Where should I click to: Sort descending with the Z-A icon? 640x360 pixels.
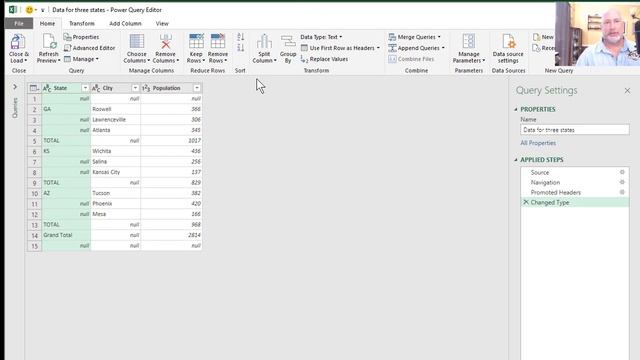tap(240, 48)
